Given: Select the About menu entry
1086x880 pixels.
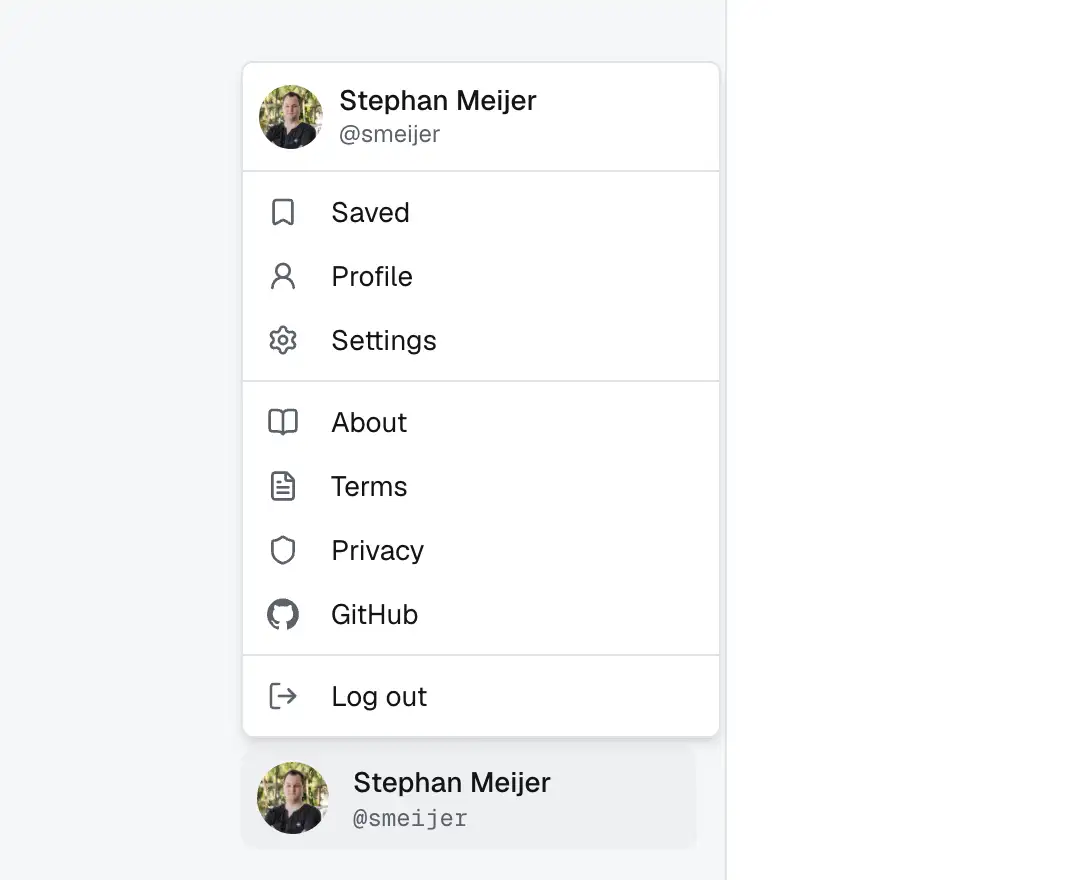Looking at the screenshot, I should pyautogui.click(x=481, y=422).
